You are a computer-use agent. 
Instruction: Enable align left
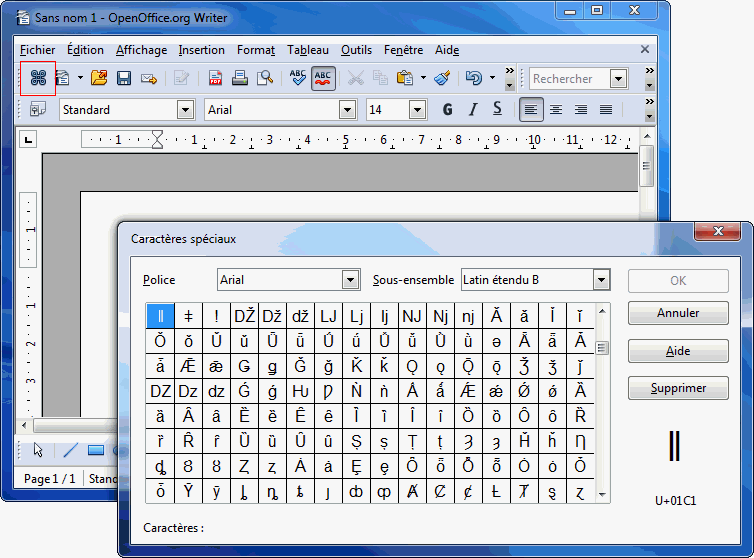(531, 110)
